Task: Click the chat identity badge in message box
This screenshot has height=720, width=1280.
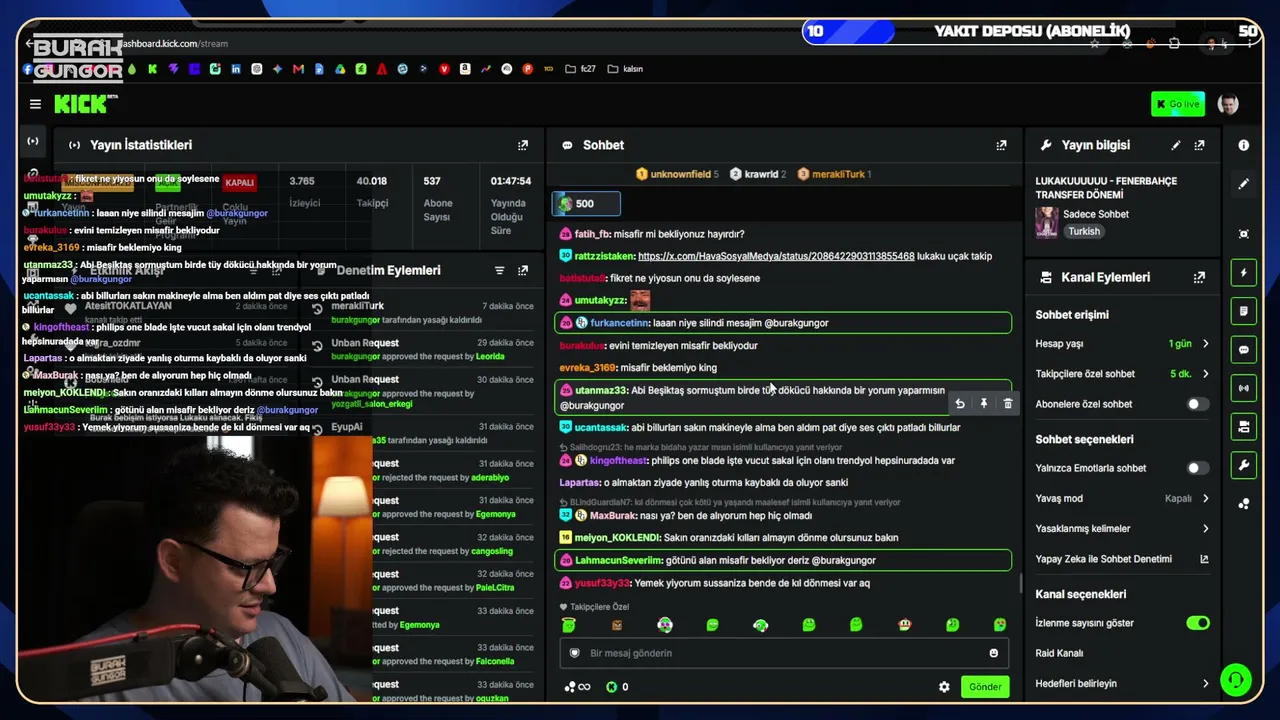Action: 575,653
